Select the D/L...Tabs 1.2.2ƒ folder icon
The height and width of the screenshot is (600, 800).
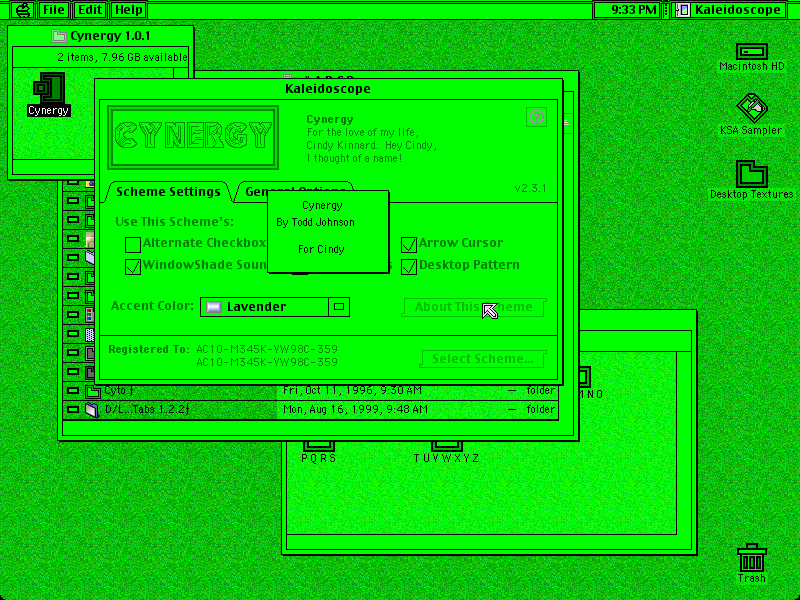(92, 410)
